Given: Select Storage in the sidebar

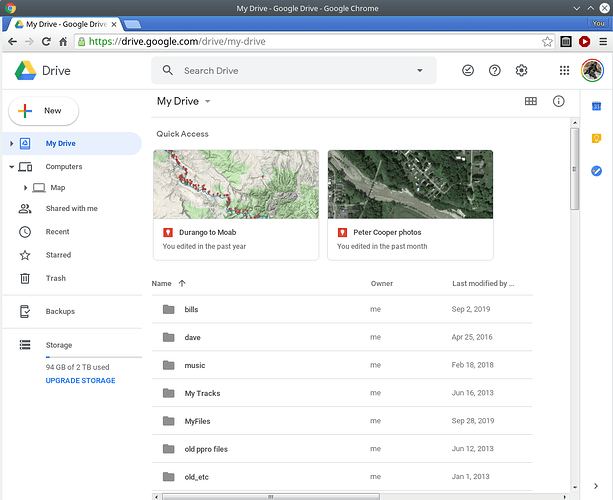Looking at the screenshot, I should tap(59, 345).
